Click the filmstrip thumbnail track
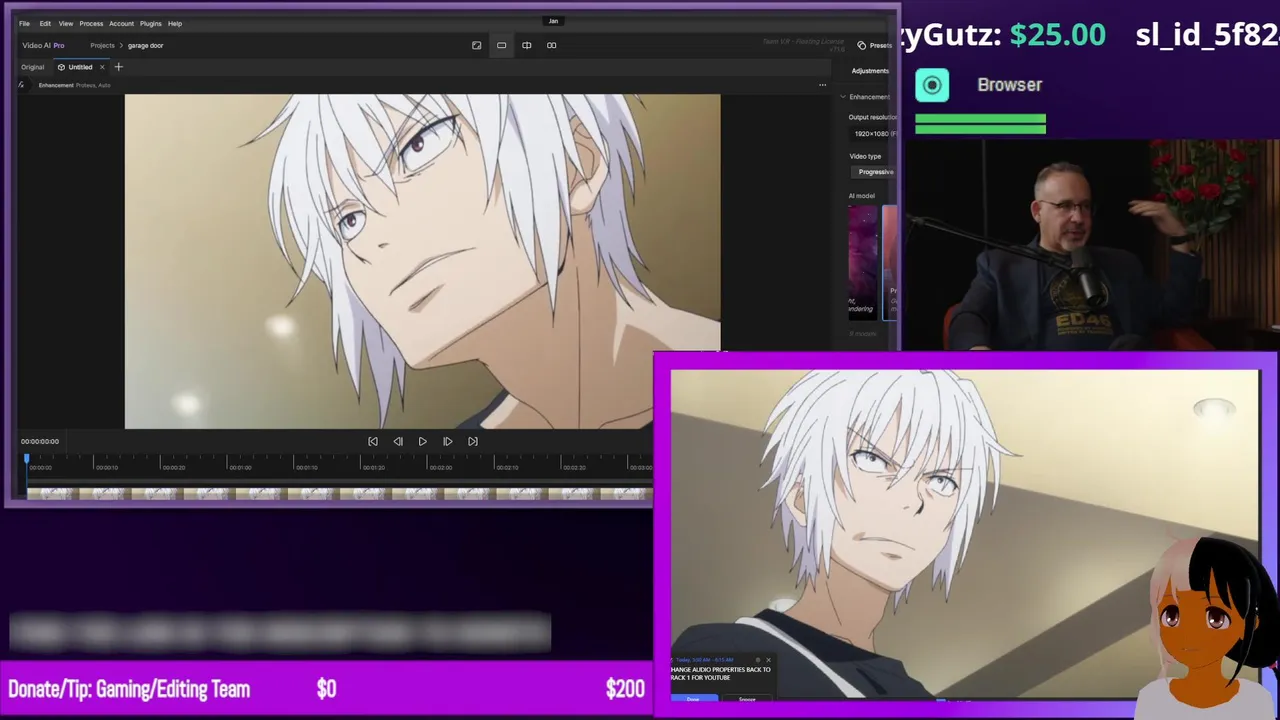This screenshot has width=1280, height=720. pyautogui.click(x=339, y=493)
